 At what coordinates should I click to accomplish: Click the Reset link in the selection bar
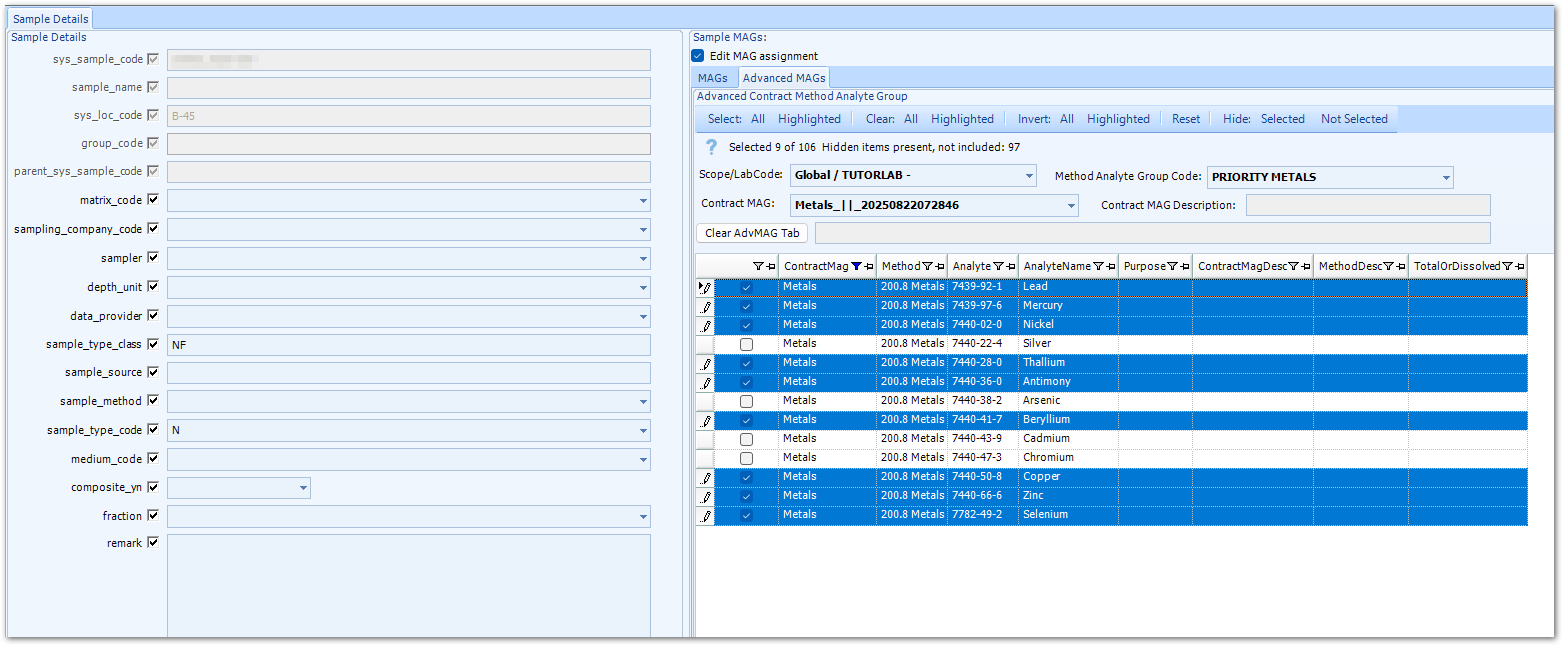[1185, 118]
